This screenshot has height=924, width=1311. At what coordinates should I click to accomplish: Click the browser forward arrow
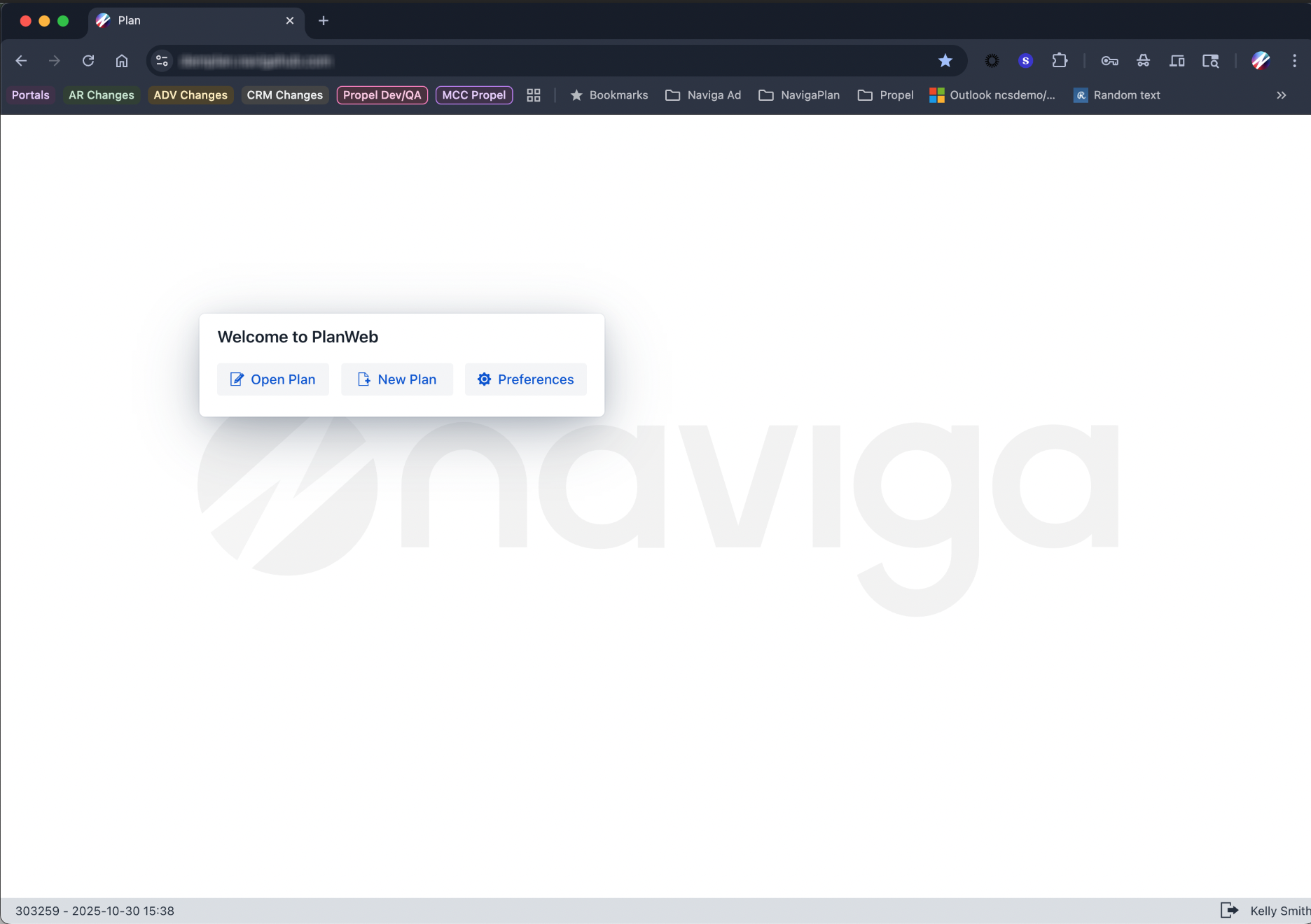click(55, 61)
